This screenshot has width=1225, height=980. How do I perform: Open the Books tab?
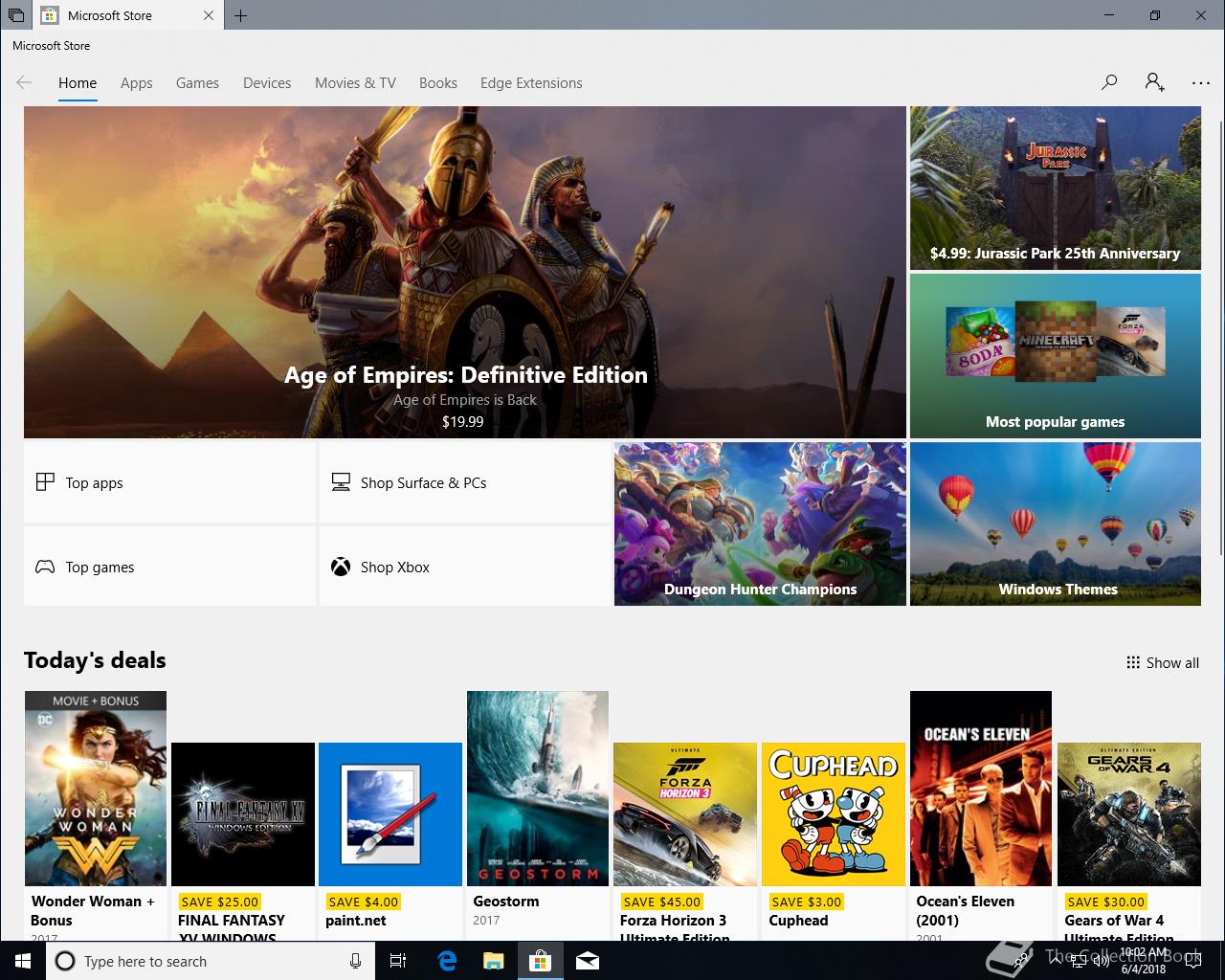coord(438,83)
